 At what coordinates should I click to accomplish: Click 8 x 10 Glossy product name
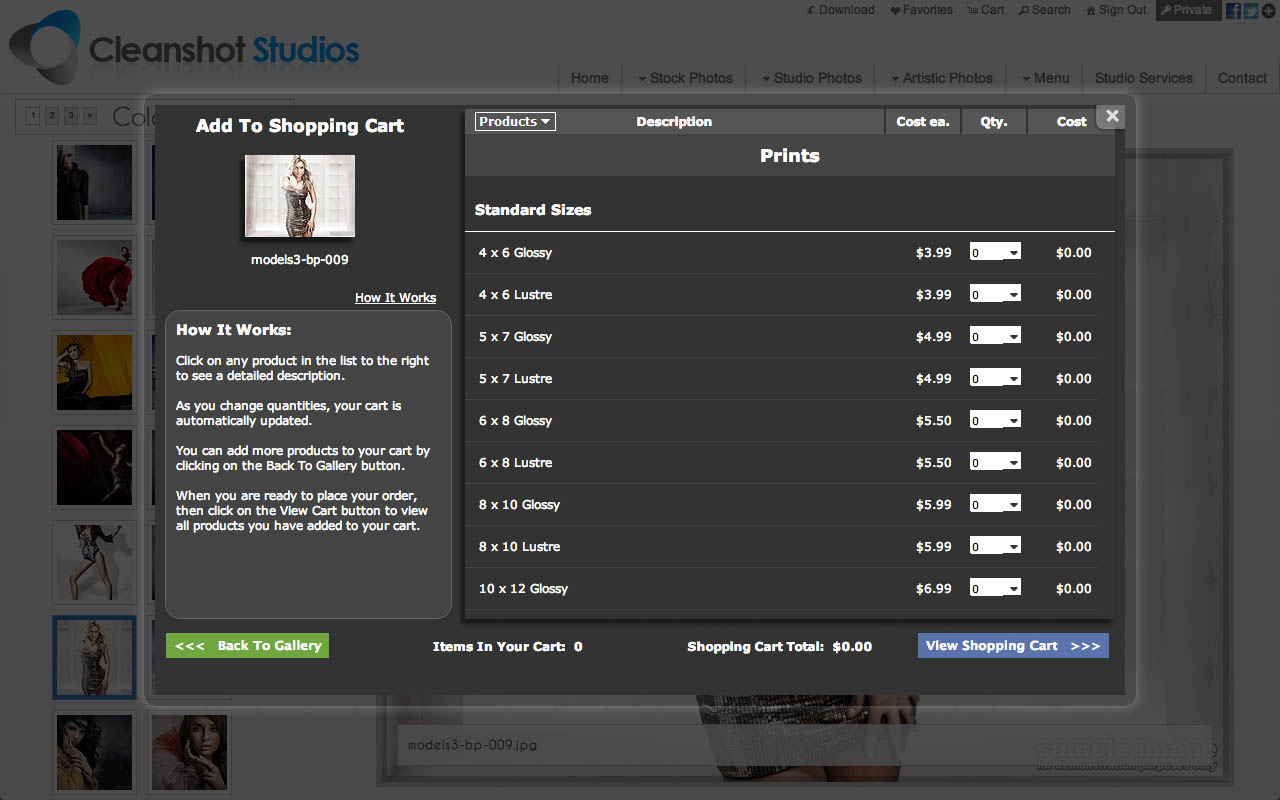[x=519, y=505]
